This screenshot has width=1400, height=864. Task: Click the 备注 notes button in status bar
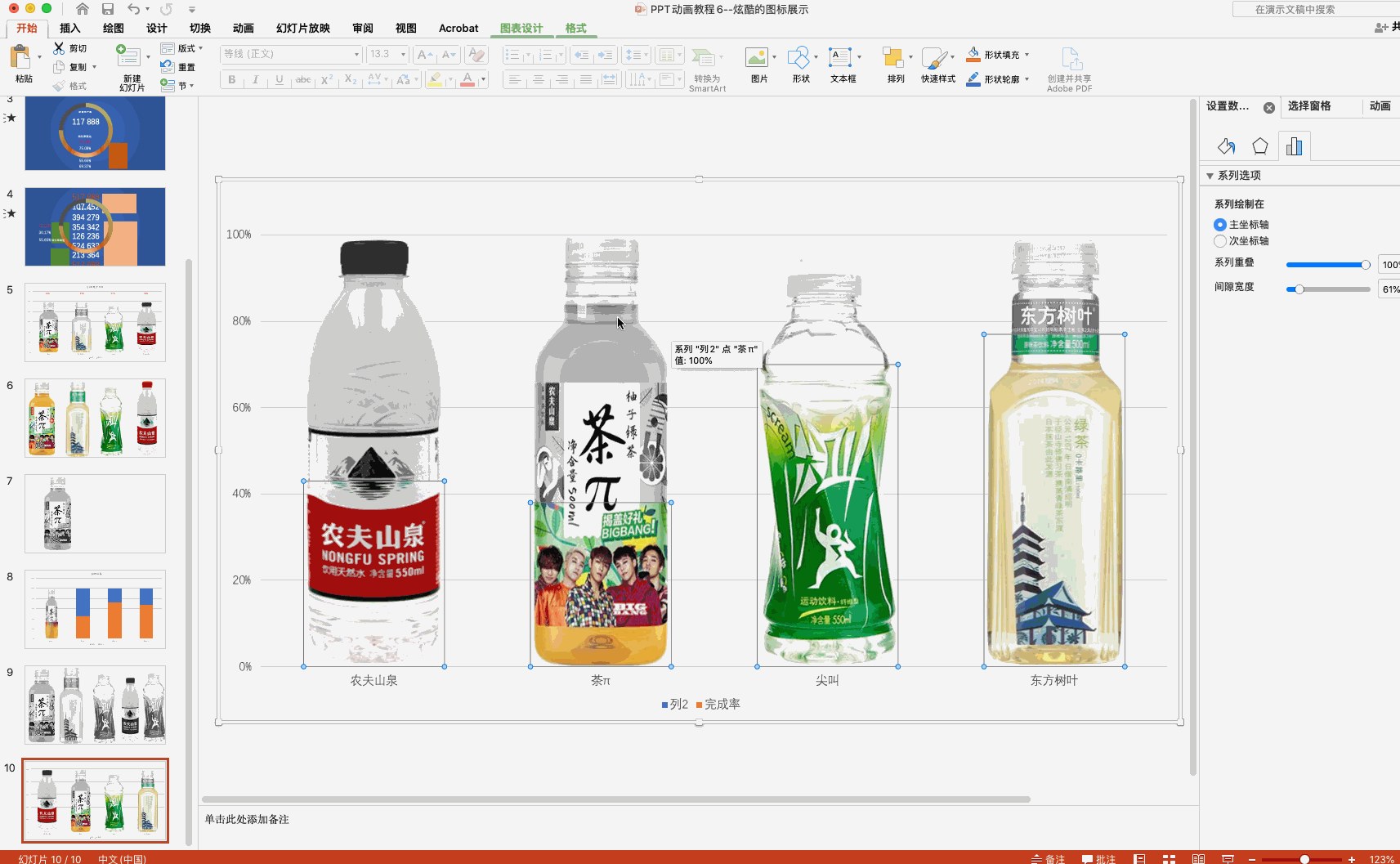point(1049,858)
